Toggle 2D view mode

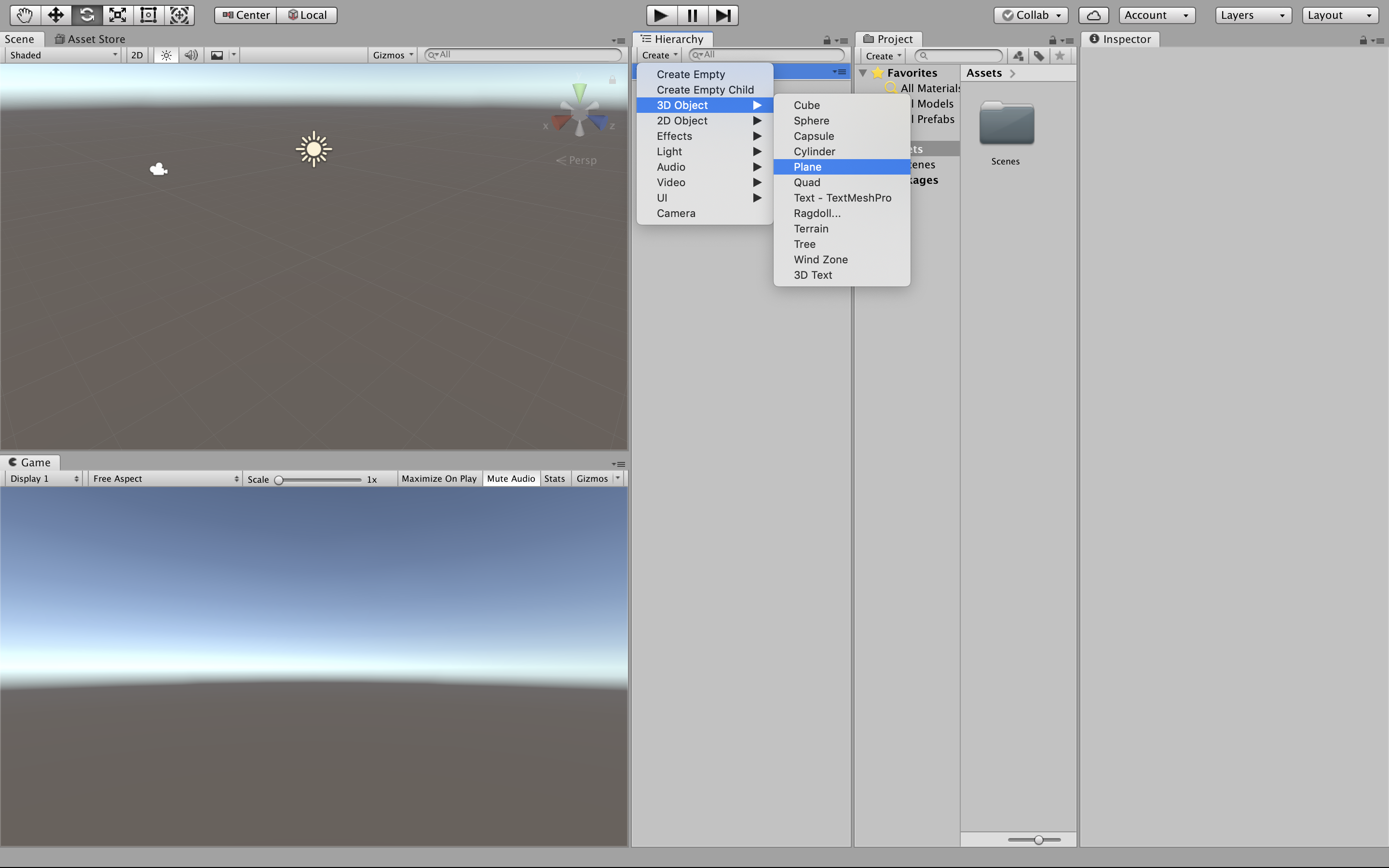click(136, 55)
